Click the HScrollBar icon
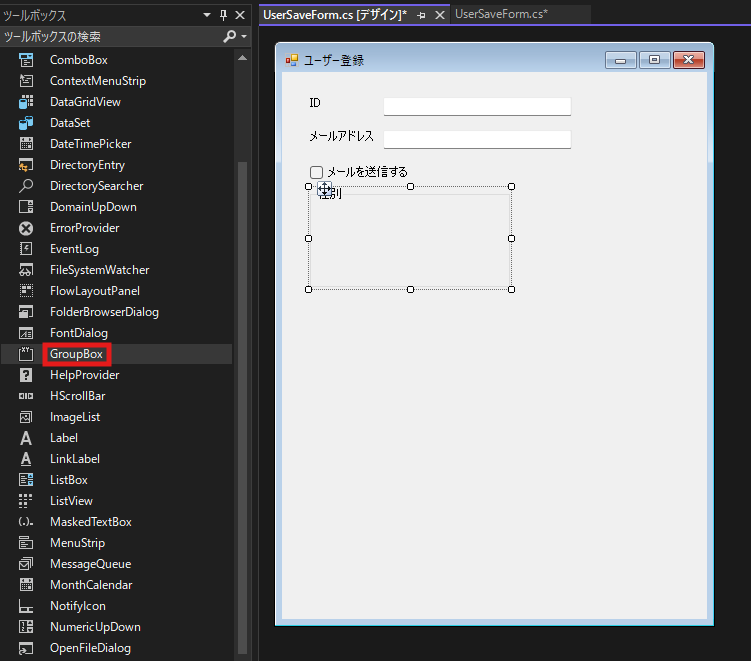 [x=26, y=396]
